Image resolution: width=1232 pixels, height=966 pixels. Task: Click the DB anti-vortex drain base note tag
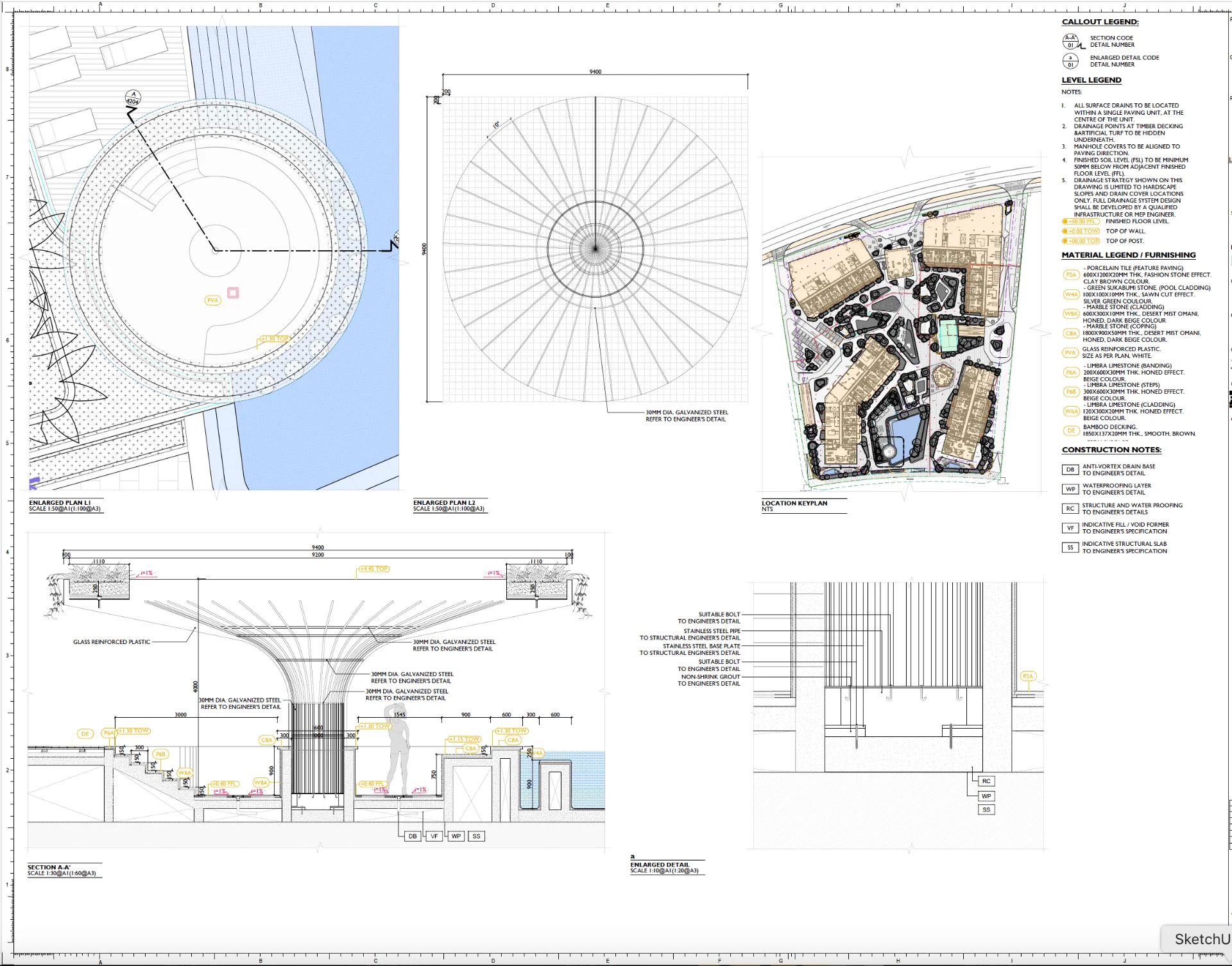(1070, 469)
